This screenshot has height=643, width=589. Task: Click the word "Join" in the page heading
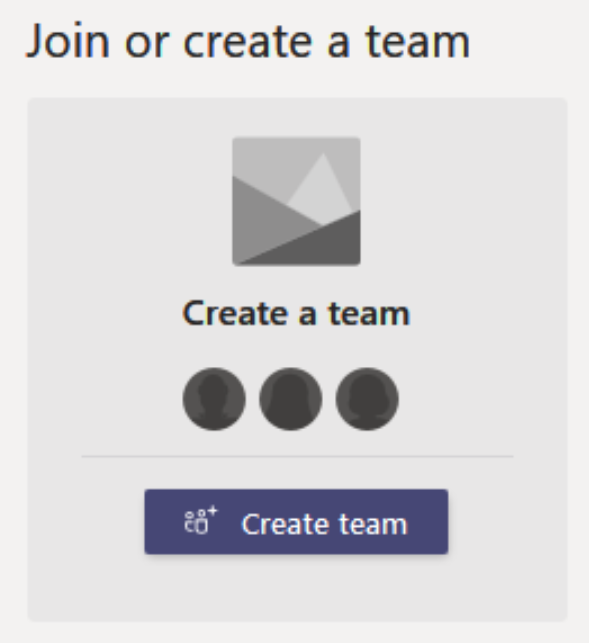click(68, 42)
